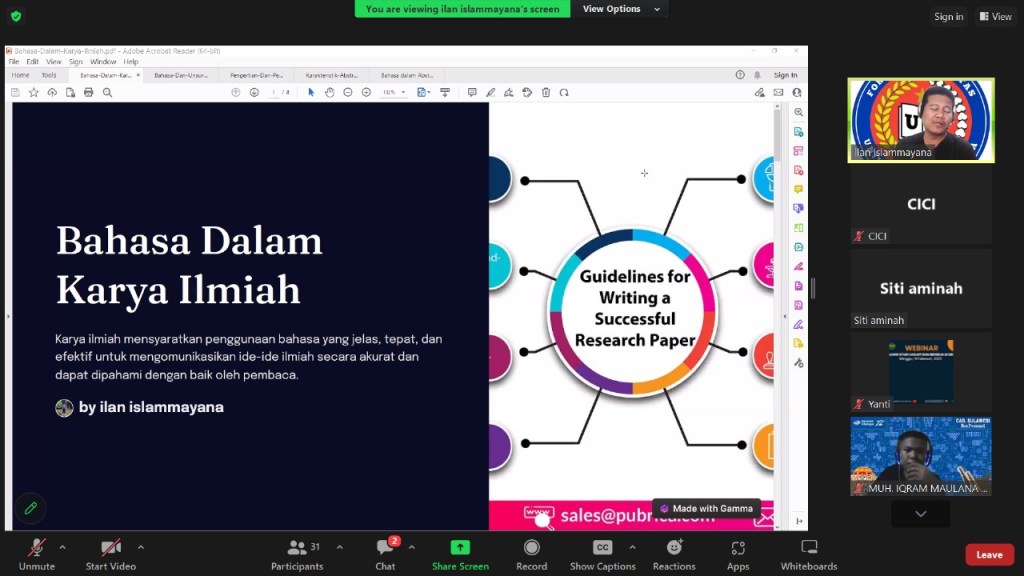This screenshot has height=576, width=1024.
Task: Expand the View Options dropdown
Action: (x=620, y=9)
